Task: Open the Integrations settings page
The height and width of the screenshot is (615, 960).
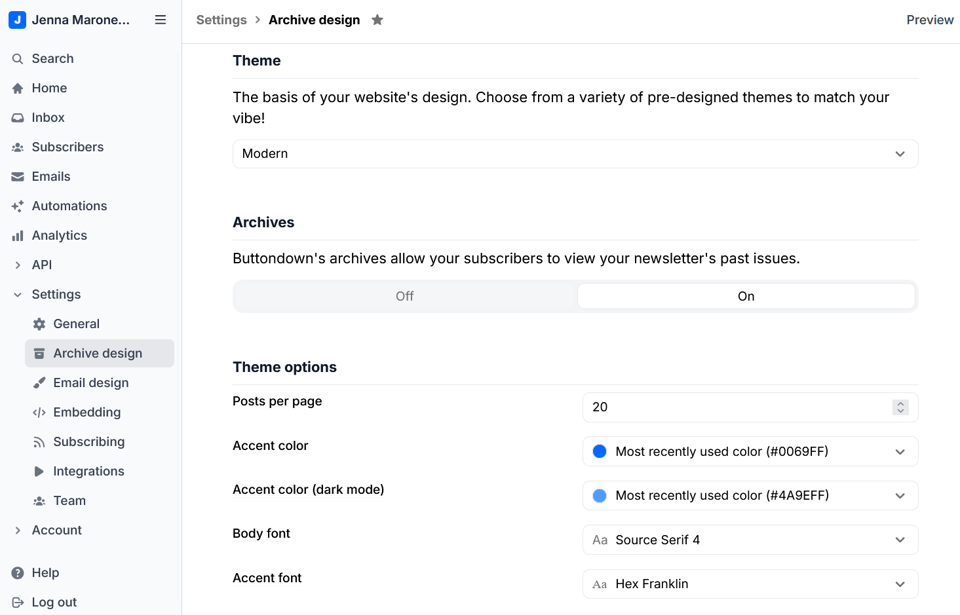Action: (87, 471)
